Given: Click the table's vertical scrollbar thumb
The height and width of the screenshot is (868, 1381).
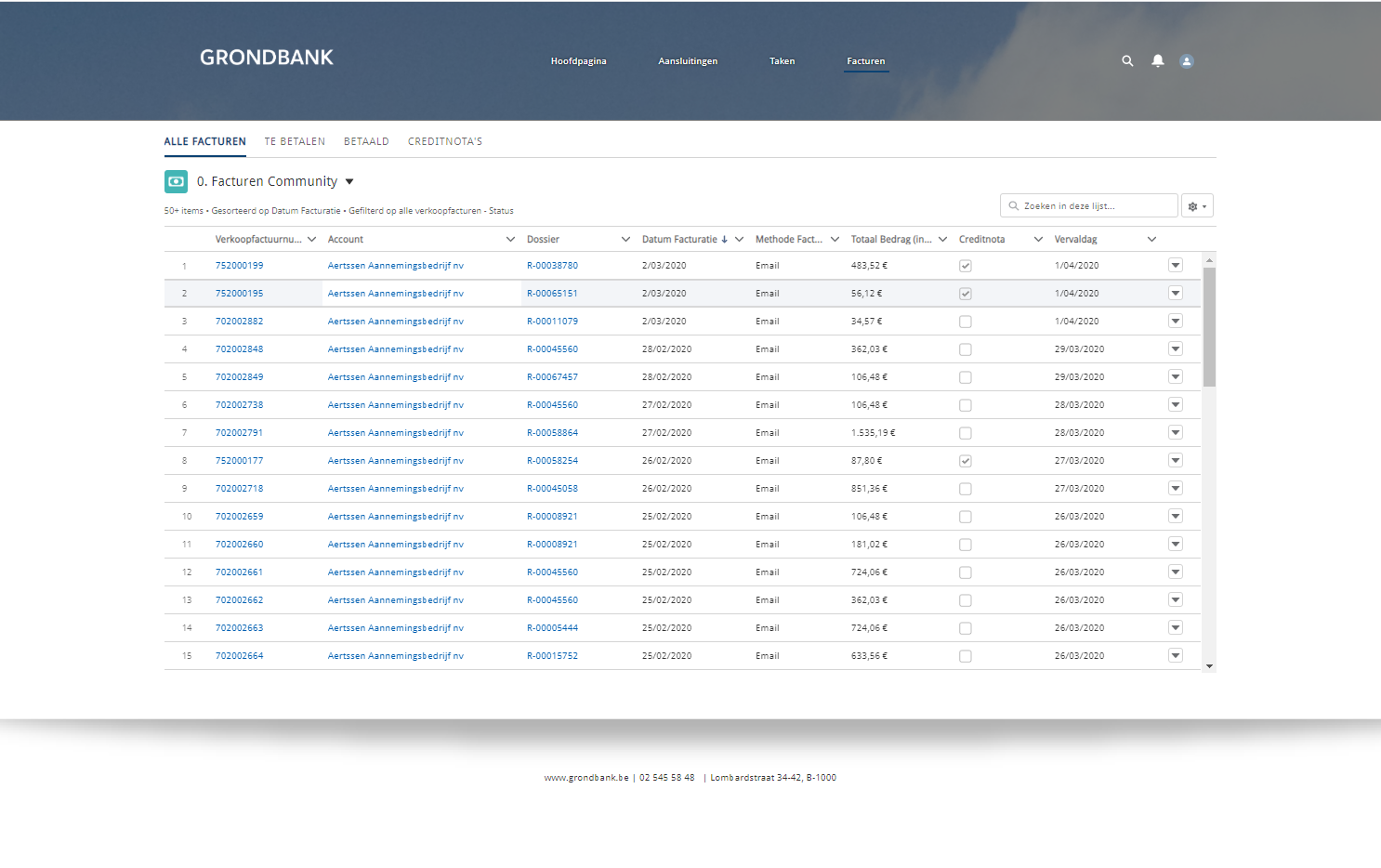Looking at the screenshot, I should 1209,326.
